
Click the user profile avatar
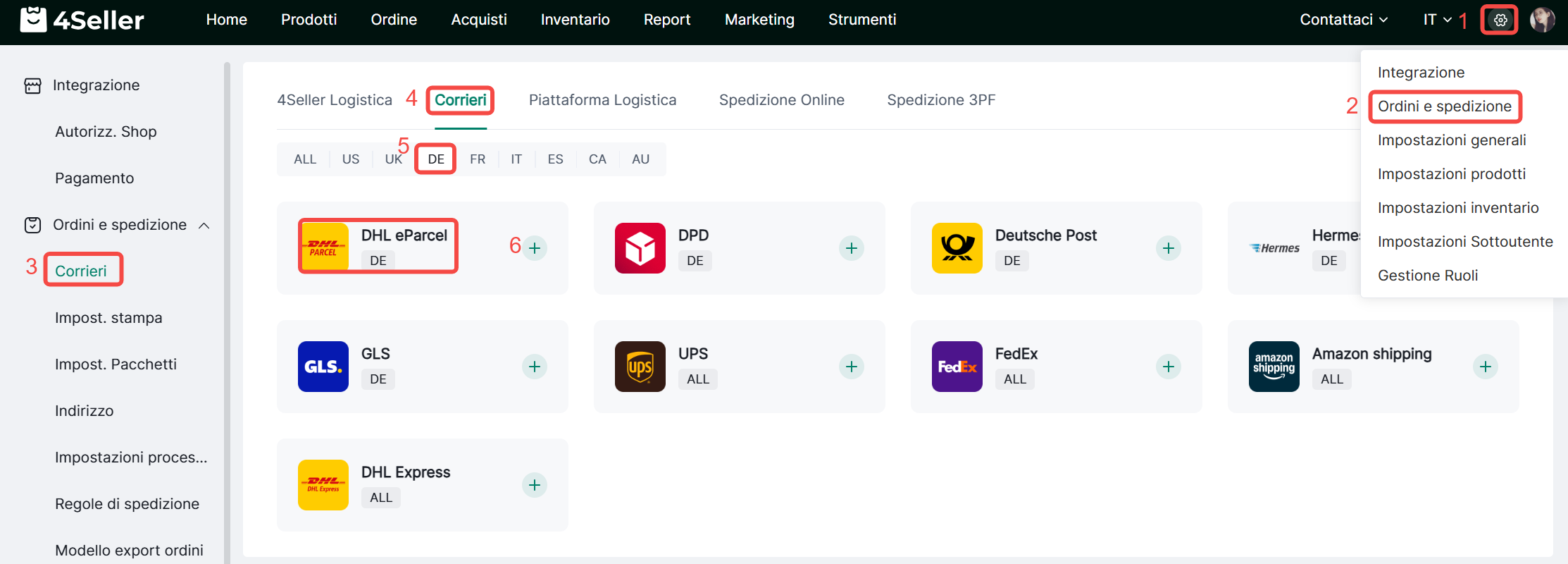click(x=1542, y=20)
